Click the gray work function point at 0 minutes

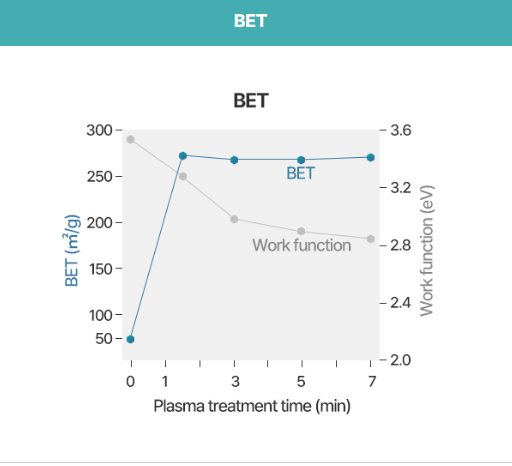(131, 139)
